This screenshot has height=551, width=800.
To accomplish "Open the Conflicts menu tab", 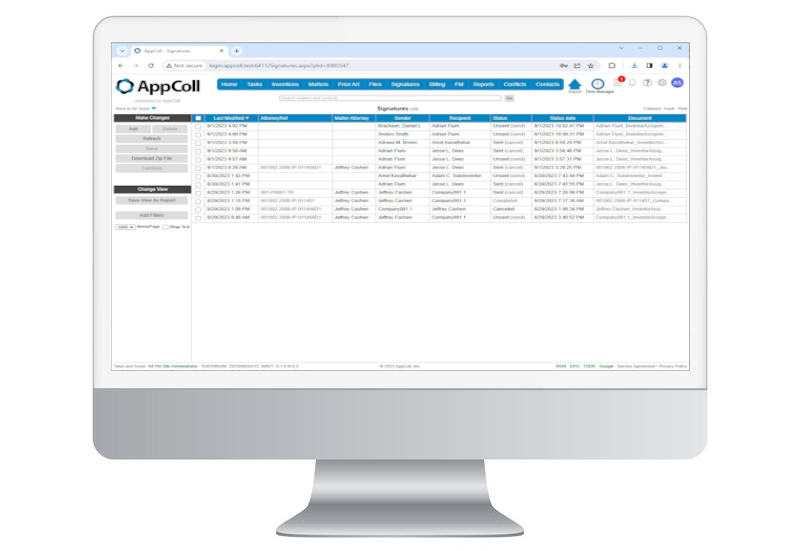I will pyautogui.click(x=514, y=84).
